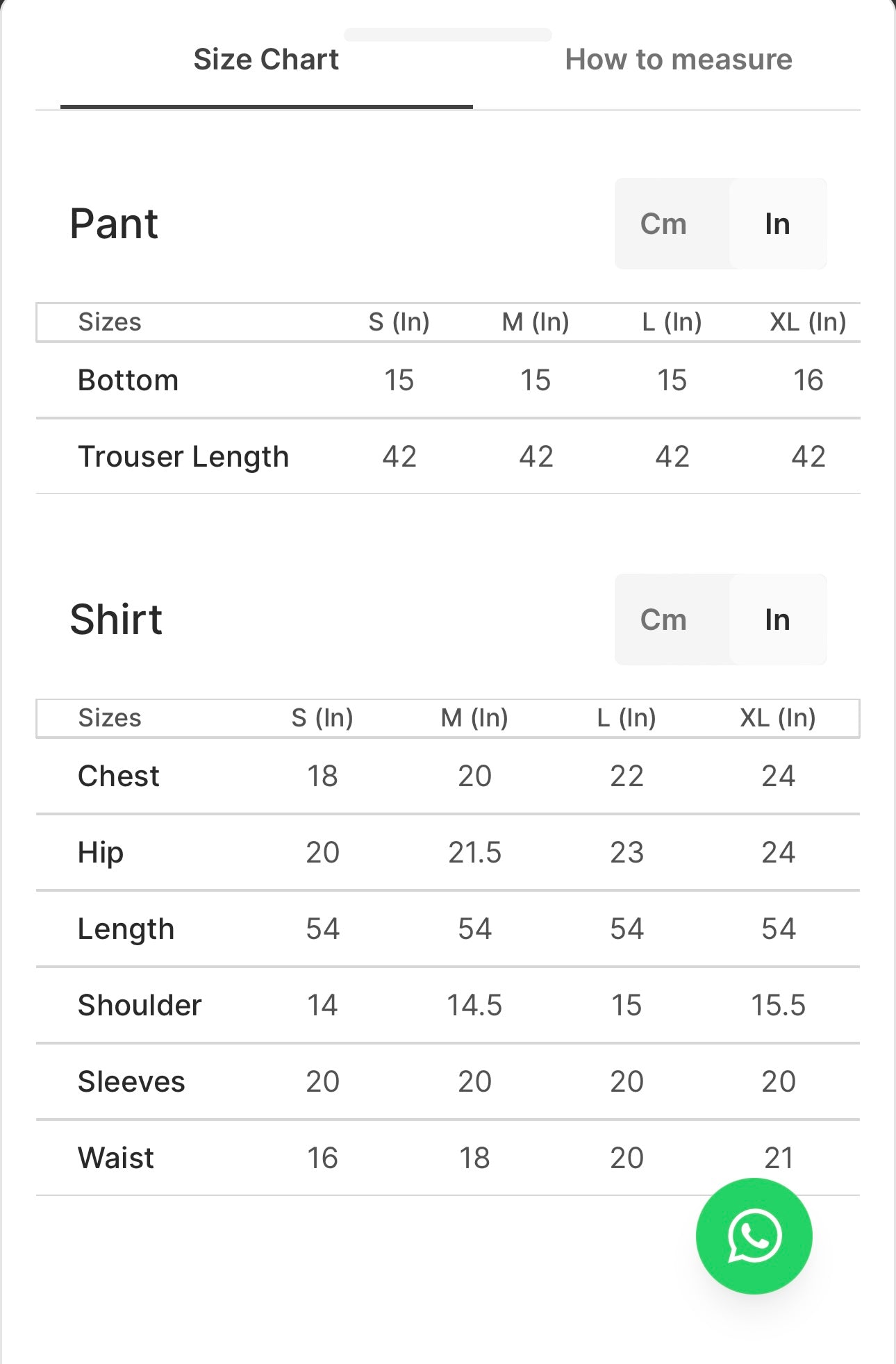The width and height of the screenshot is (896, 1364).
Task: Switch Pant table units to Cm
Action: (663, 224)
